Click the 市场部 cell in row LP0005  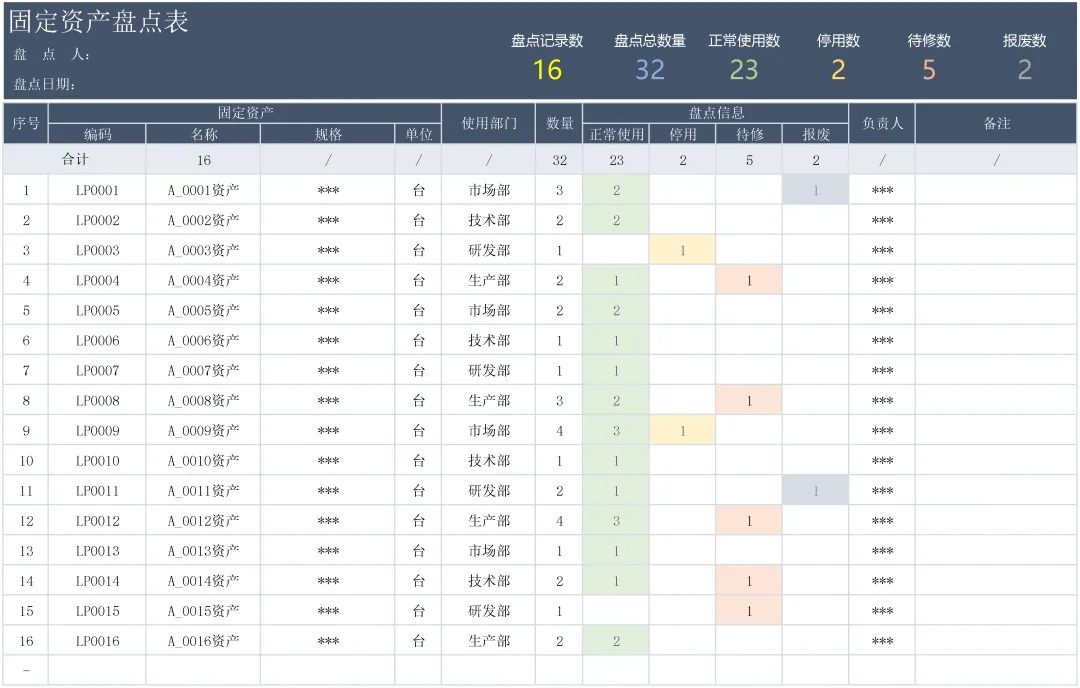click(488, 311)
